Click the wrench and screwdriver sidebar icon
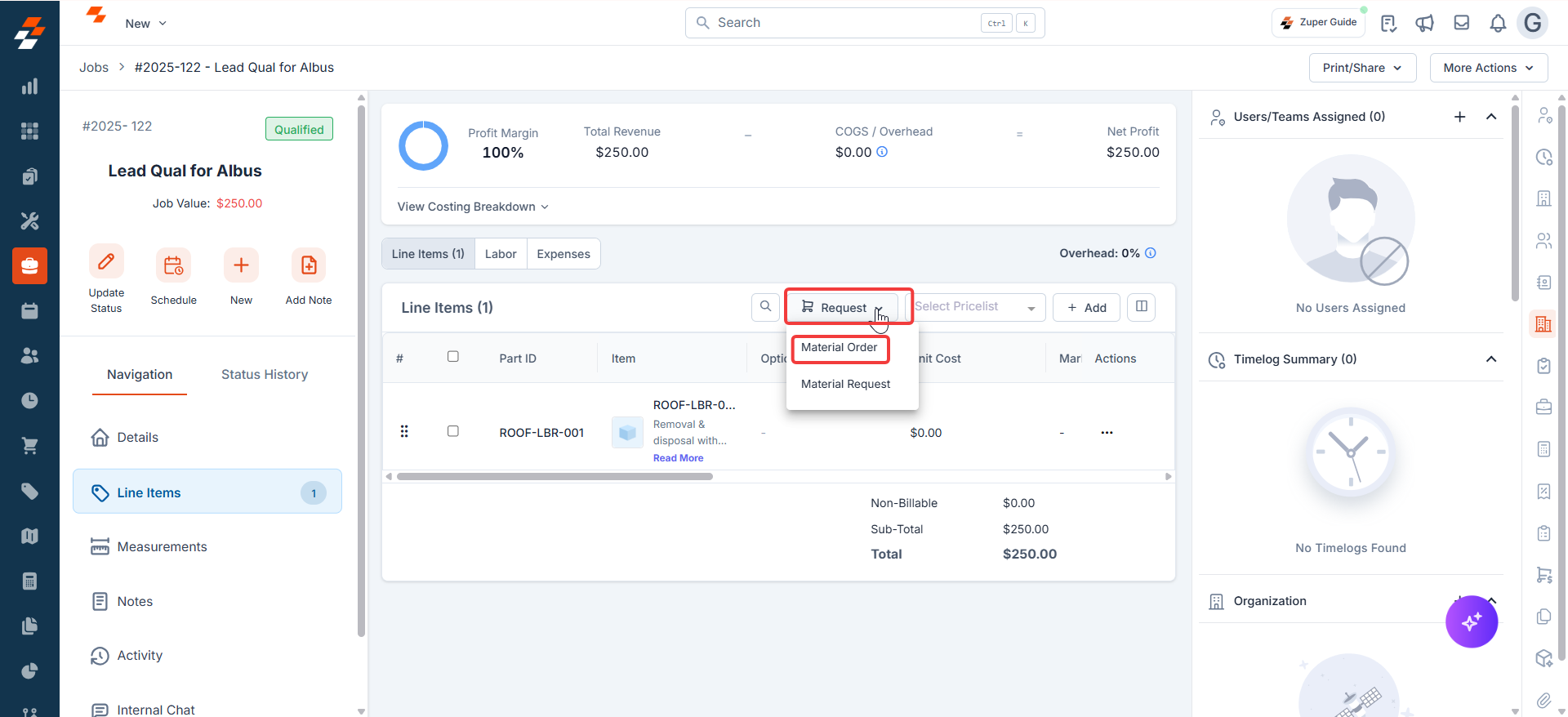The width and height of the screenshot is (1568, 717). (x=29, y=221)
